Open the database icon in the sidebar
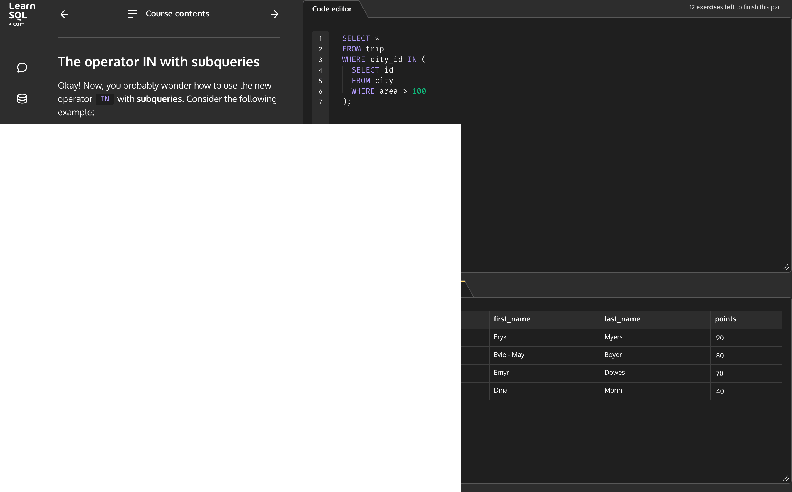The width and height of the screenshot is (792, 492). click(22, 99)
